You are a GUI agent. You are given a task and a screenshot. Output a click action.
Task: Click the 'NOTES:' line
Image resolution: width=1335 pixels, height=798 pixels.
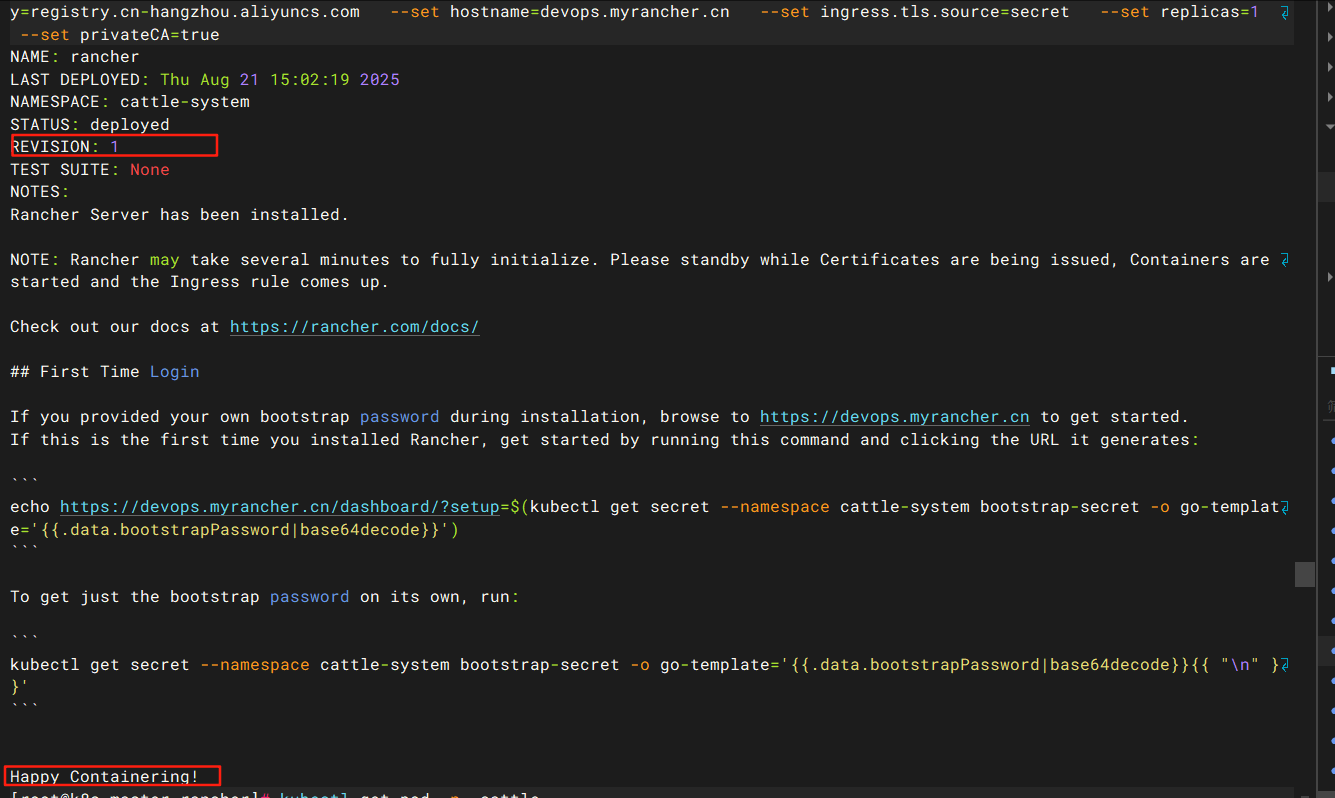click(40, 192)
